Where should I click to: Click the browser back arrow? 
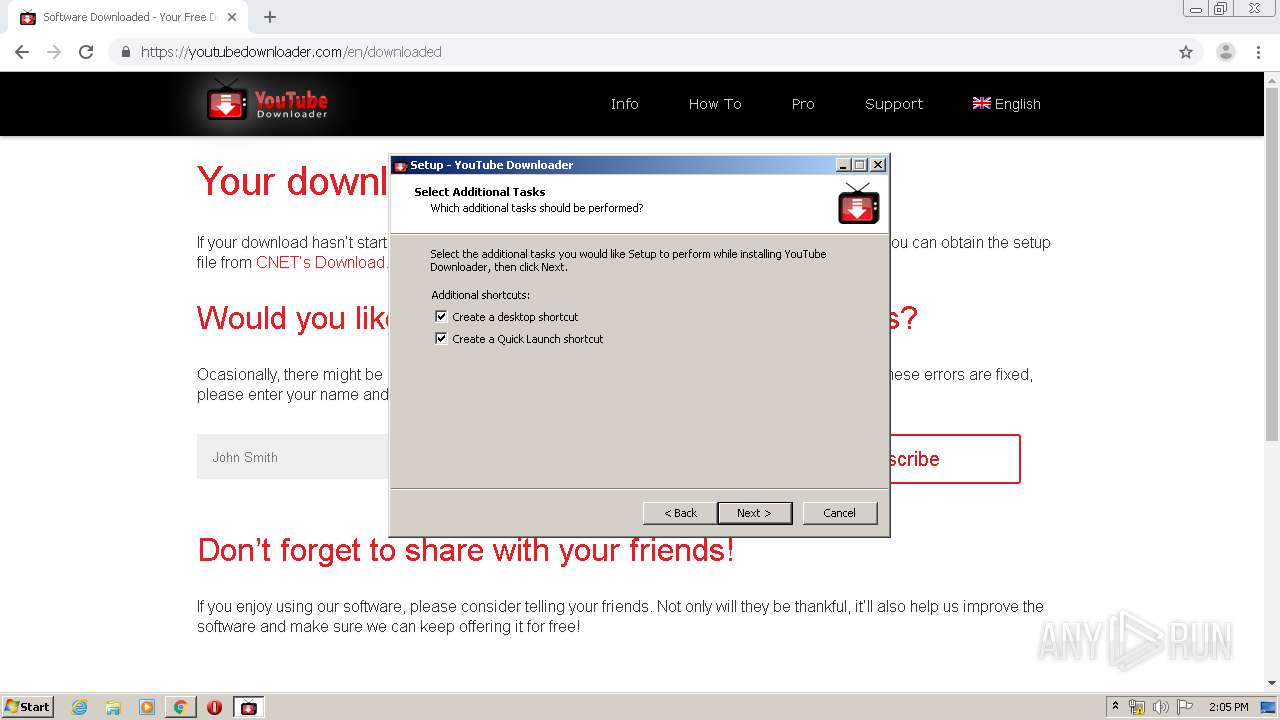pyautogui.click(x=22, y=52)
